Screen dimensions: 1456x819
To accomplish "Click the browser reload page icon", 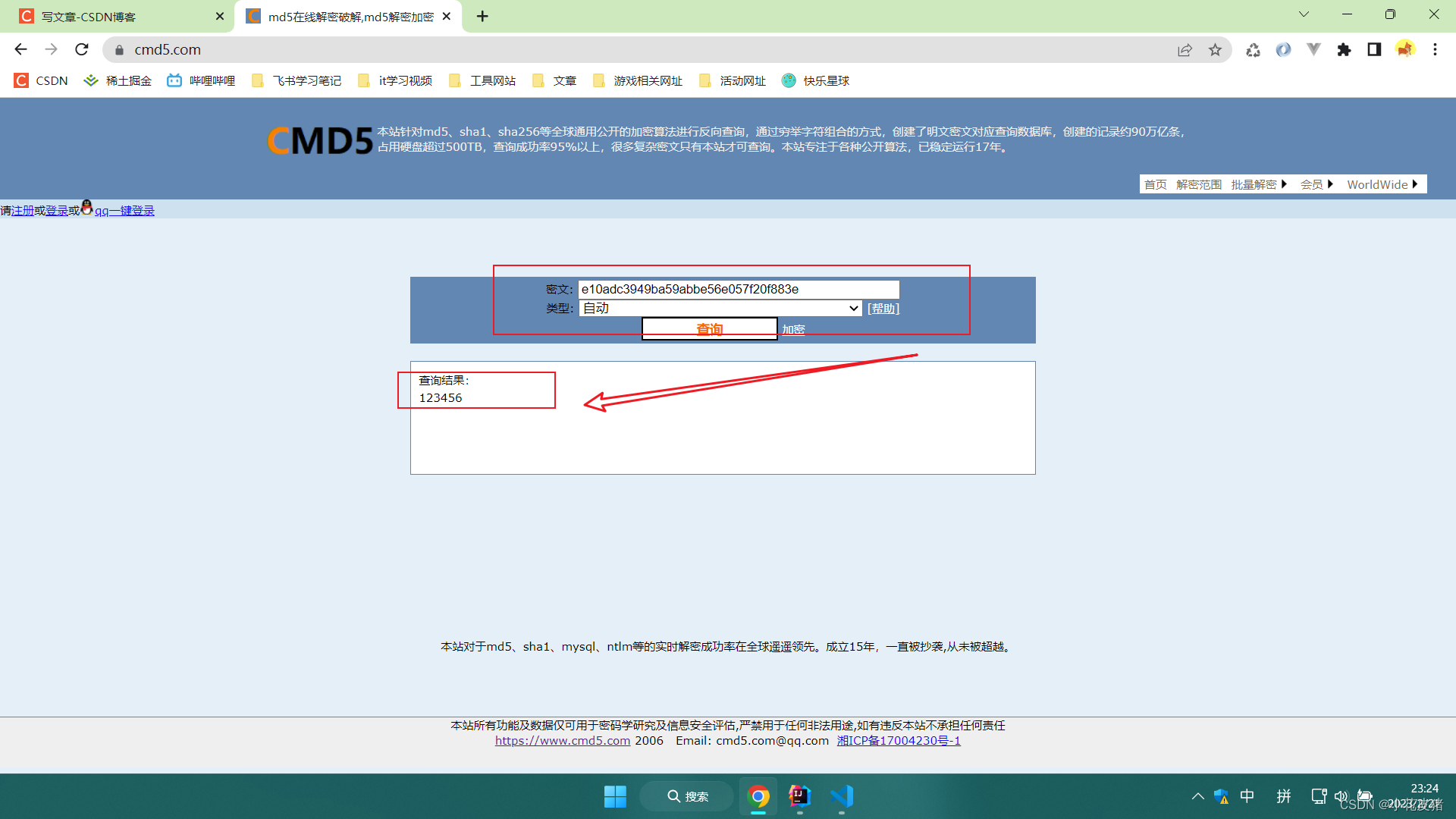I will point(82,49).
